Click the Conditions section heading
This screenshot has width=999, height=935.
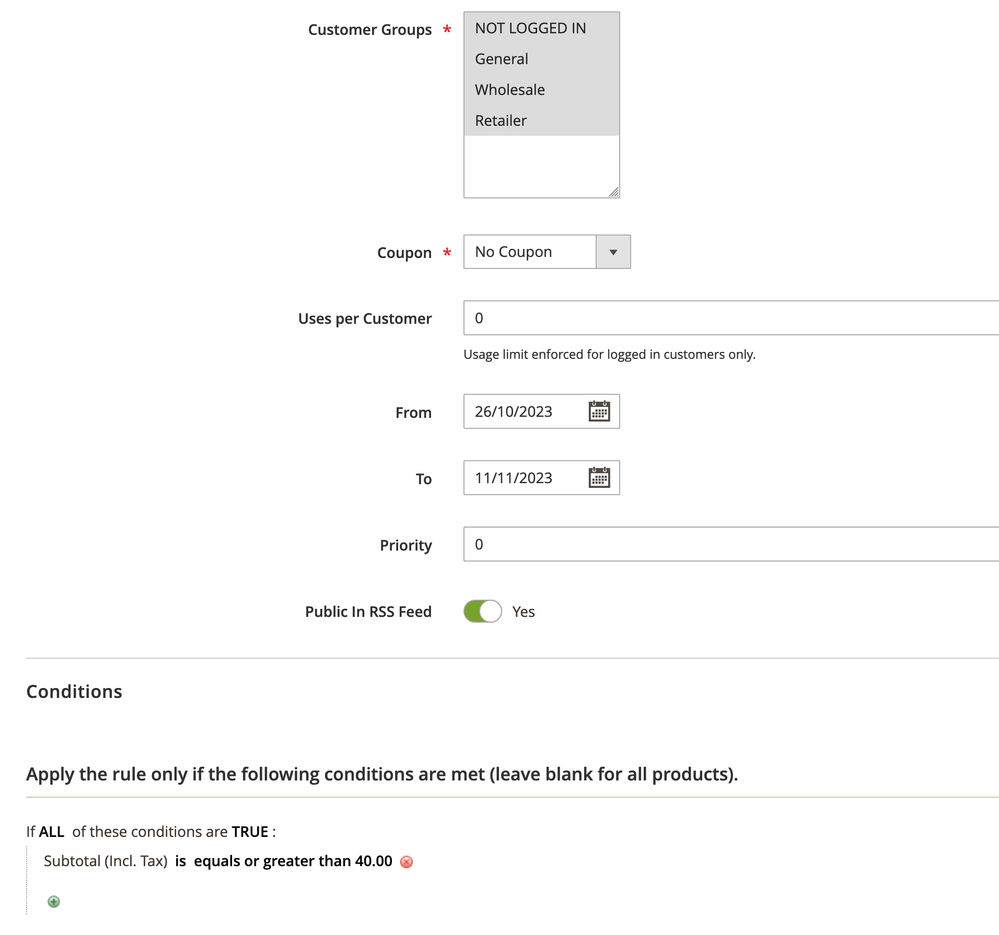(x=74, y=692)
